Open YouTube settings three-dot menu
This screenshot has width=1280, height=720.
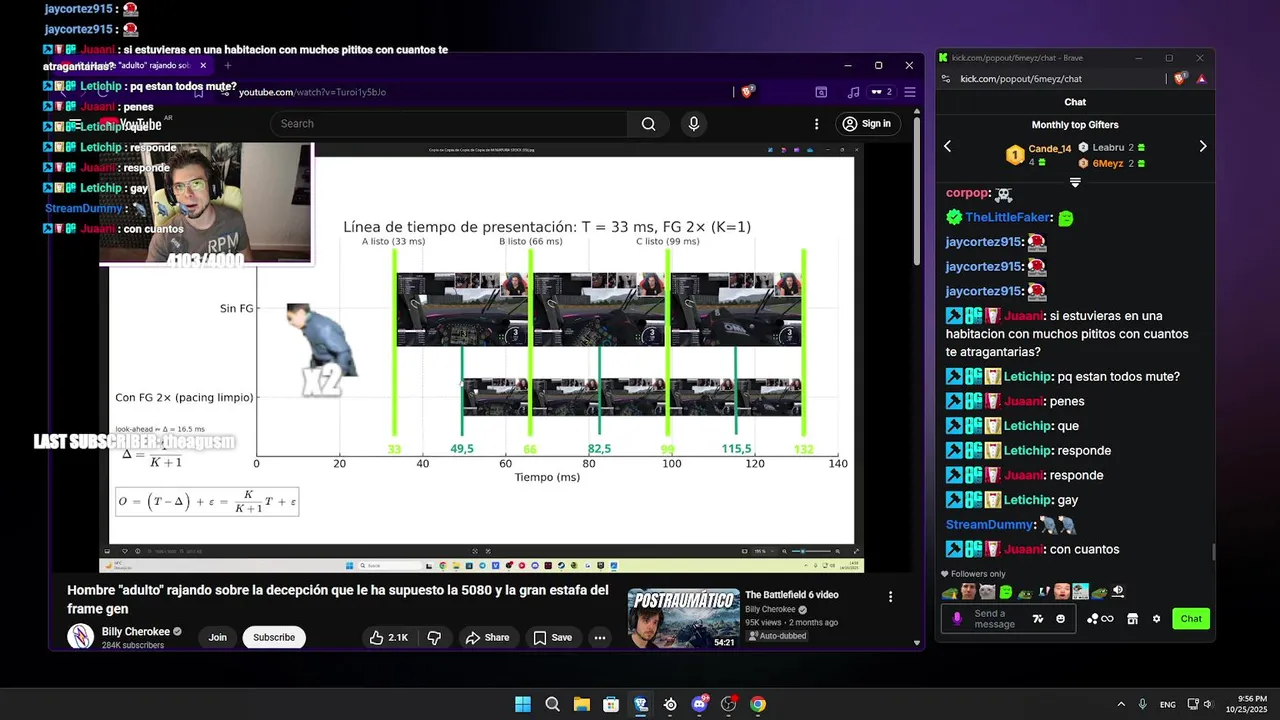coord(817,124)
